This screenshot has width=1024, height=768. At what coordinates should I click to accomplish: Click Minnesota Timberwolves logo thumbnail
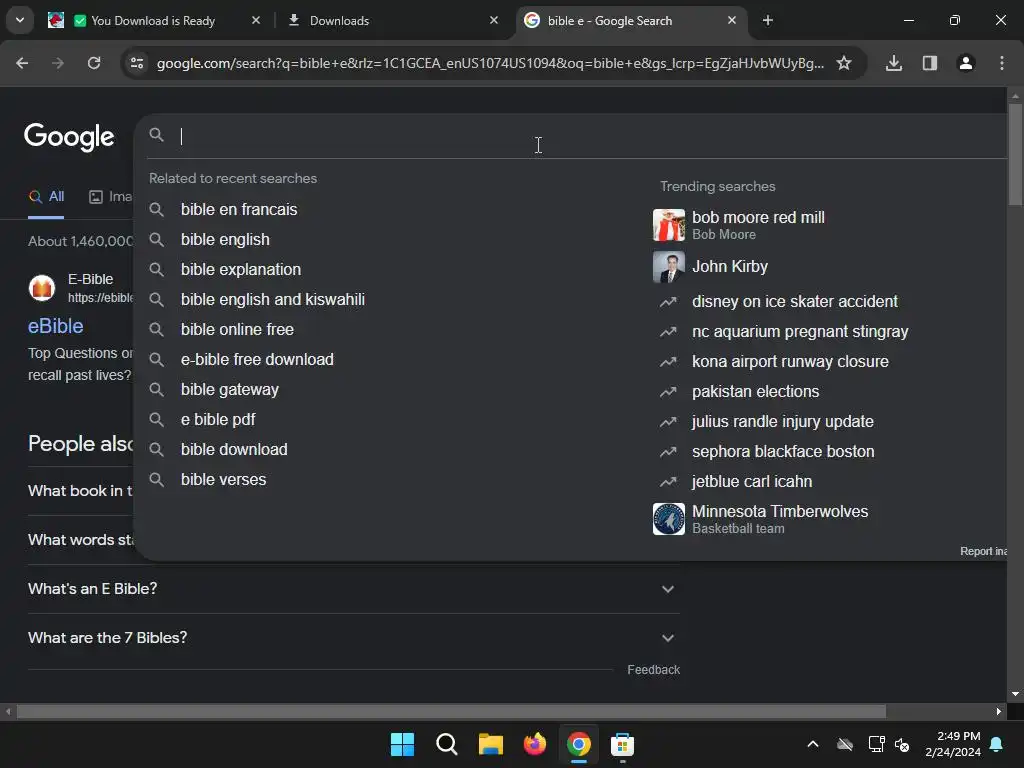669,519
